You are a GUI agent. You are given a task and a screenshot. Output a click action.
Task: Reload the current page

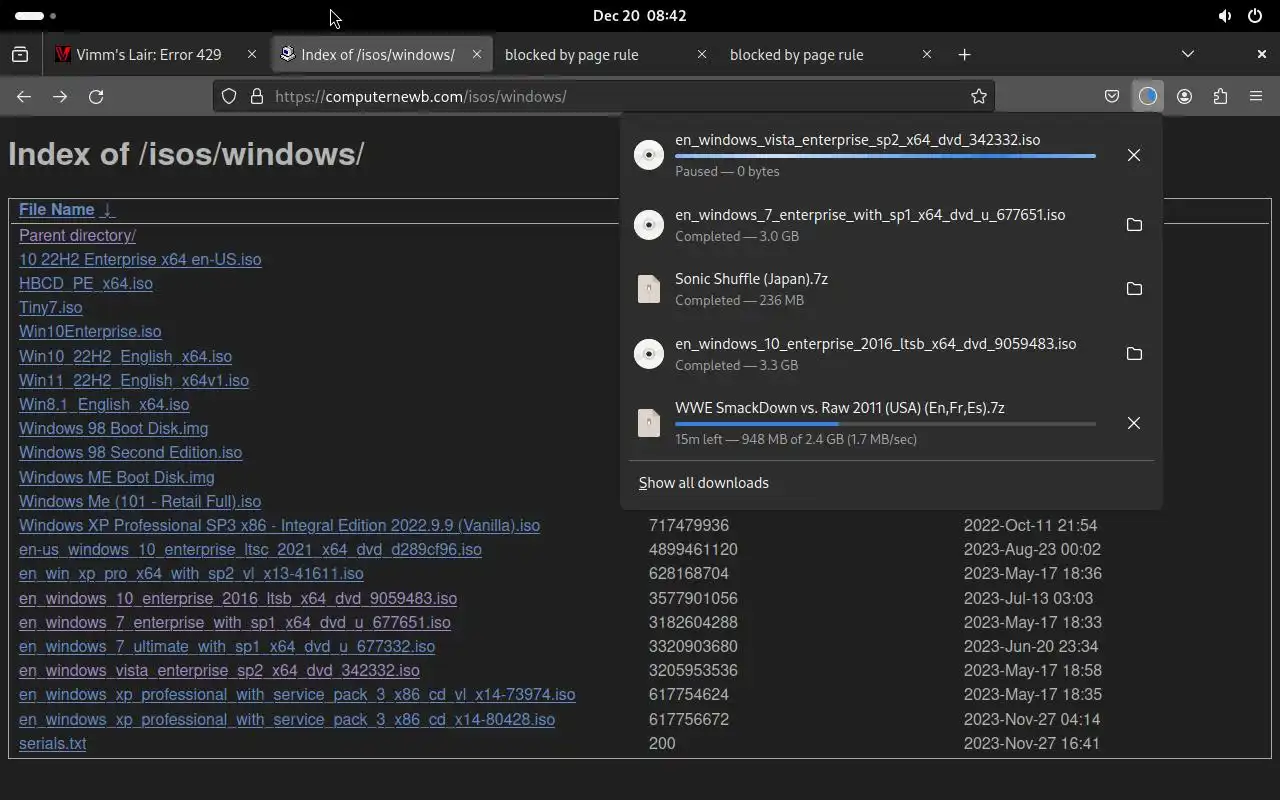point(96,96)
